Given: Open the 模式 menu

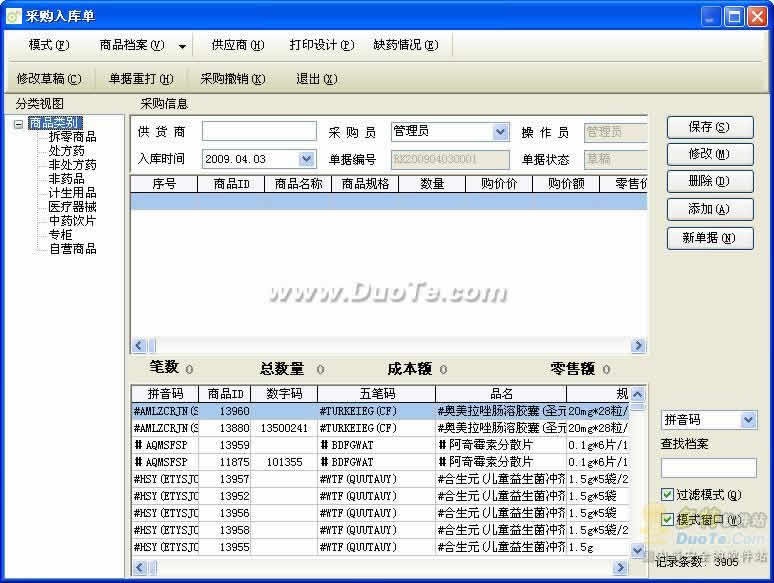Looking at the screenshot, I should (x=49, y=45).
